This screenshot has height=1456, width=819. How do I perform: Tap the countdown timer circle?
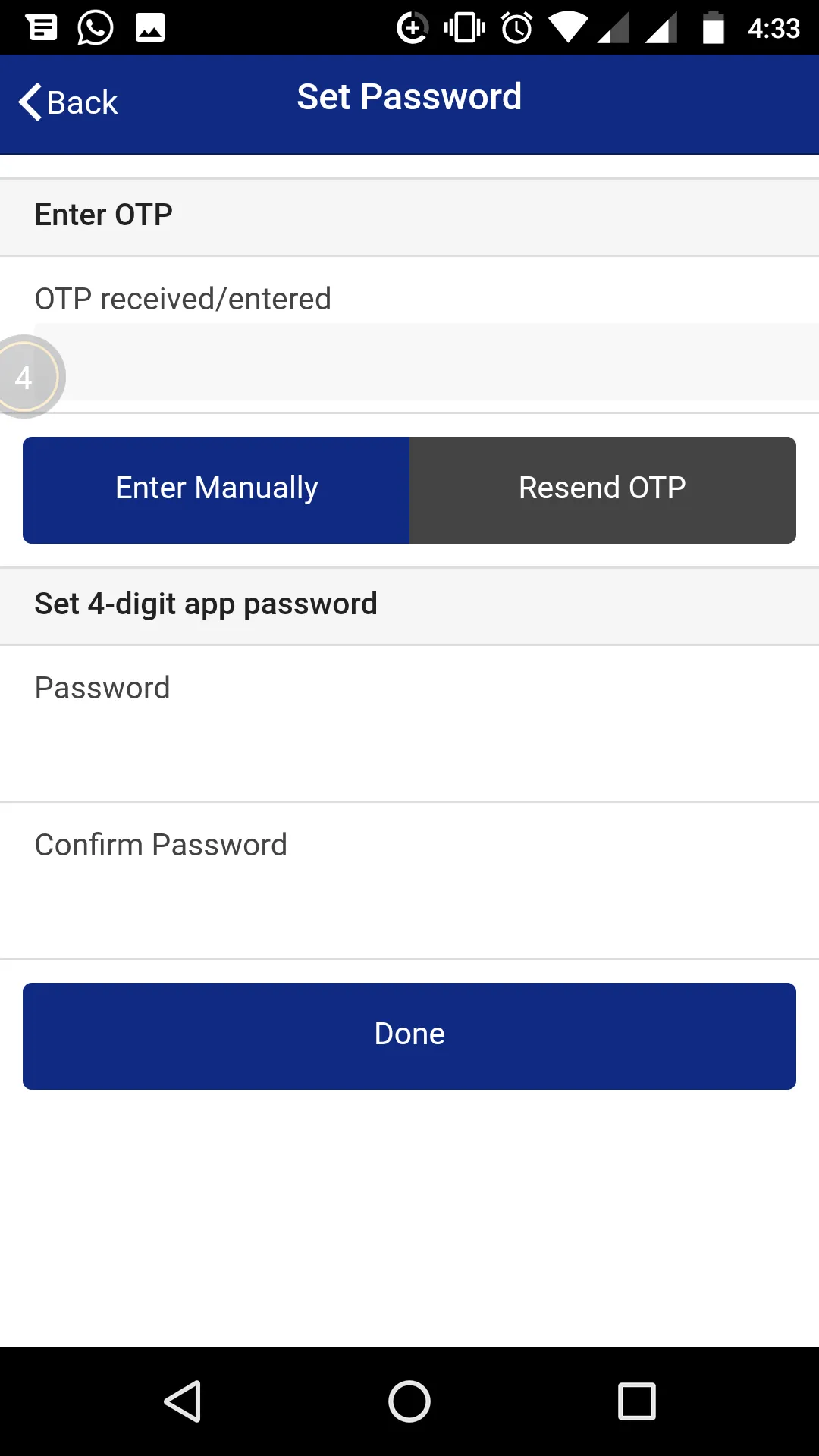(x=24, y=377)
